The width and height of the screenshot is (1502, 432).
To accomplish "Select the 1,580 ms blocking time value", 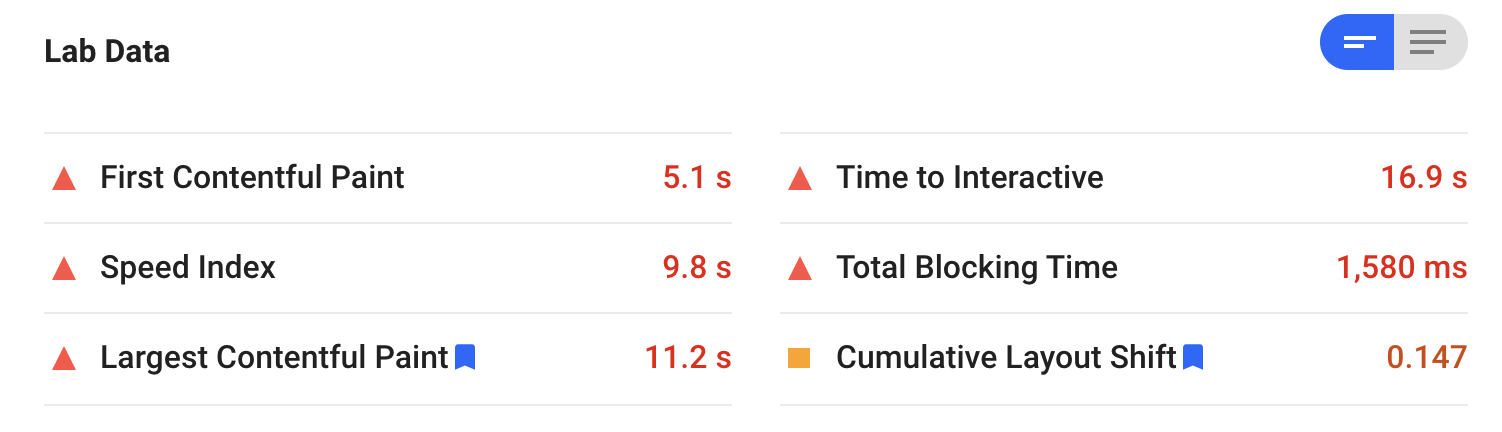I will click(x=1402, y=268).
